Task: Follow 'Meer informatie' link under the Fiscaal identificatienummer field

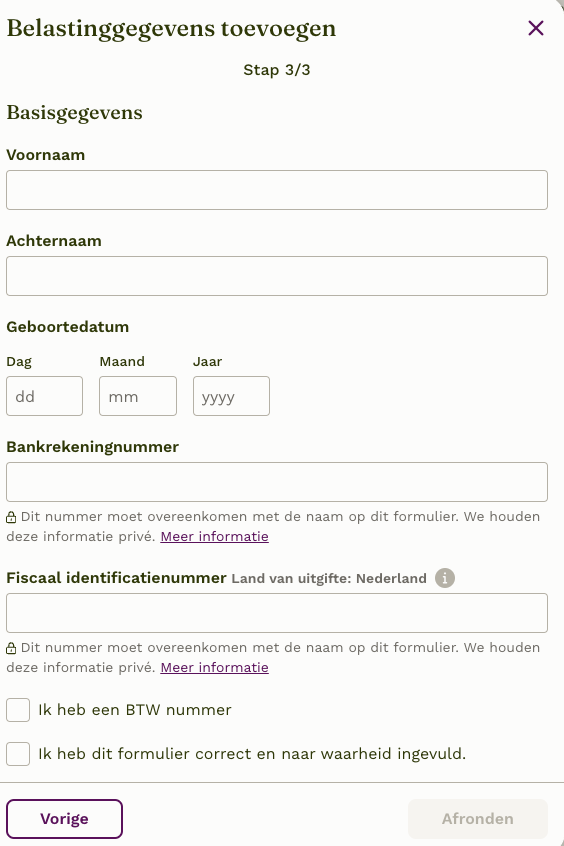Action: click(214, 667)
